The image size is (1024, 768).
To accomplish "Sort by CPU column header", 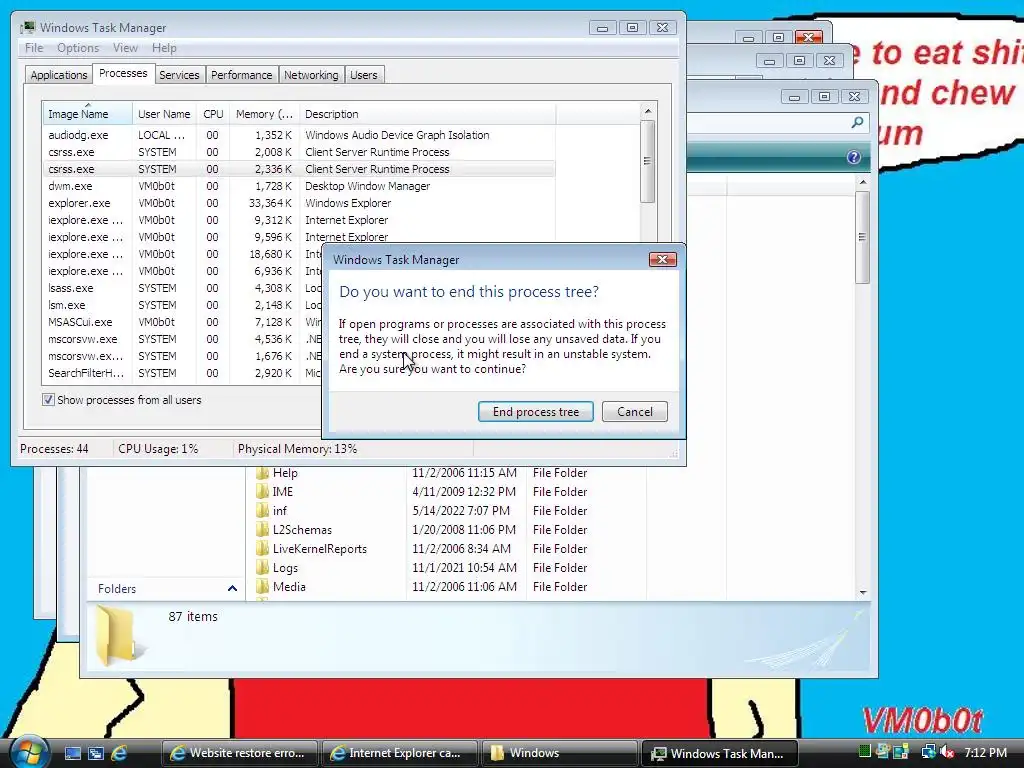I will (x=213, y=114).
